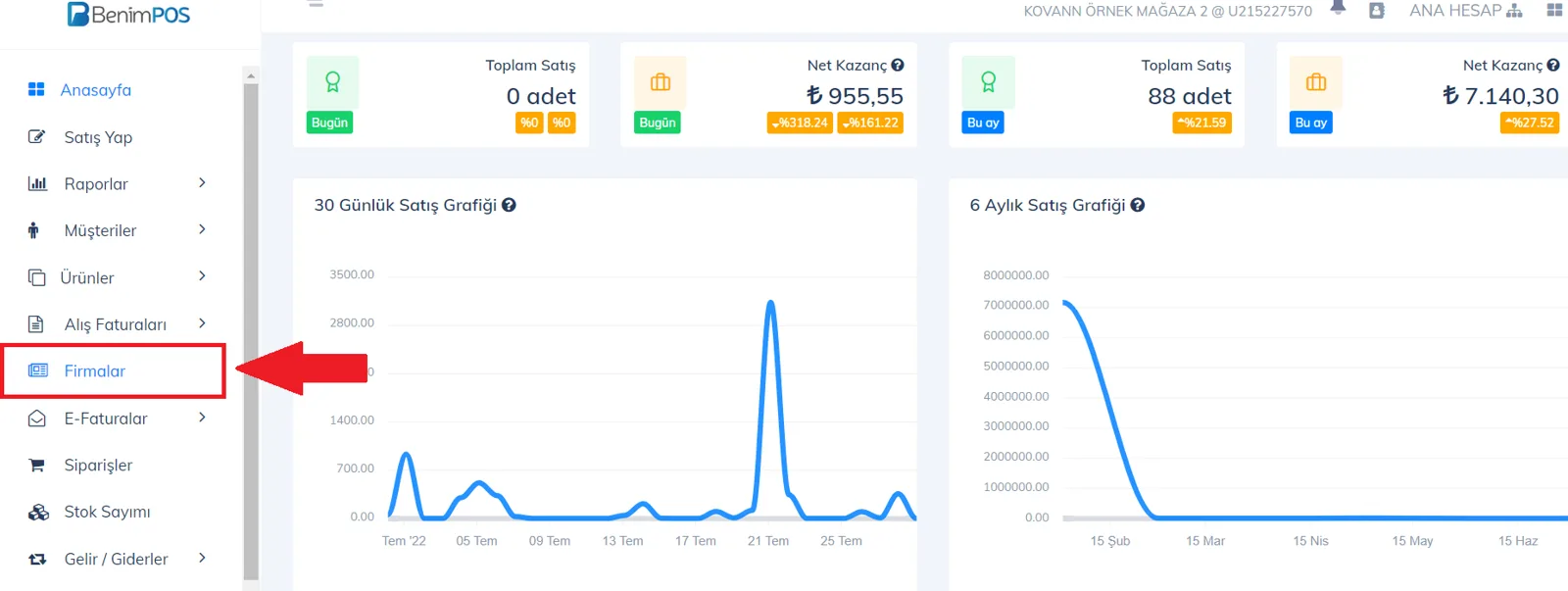
Task: Open the apps grid icon in header
Action: (x=1554, y=11)
